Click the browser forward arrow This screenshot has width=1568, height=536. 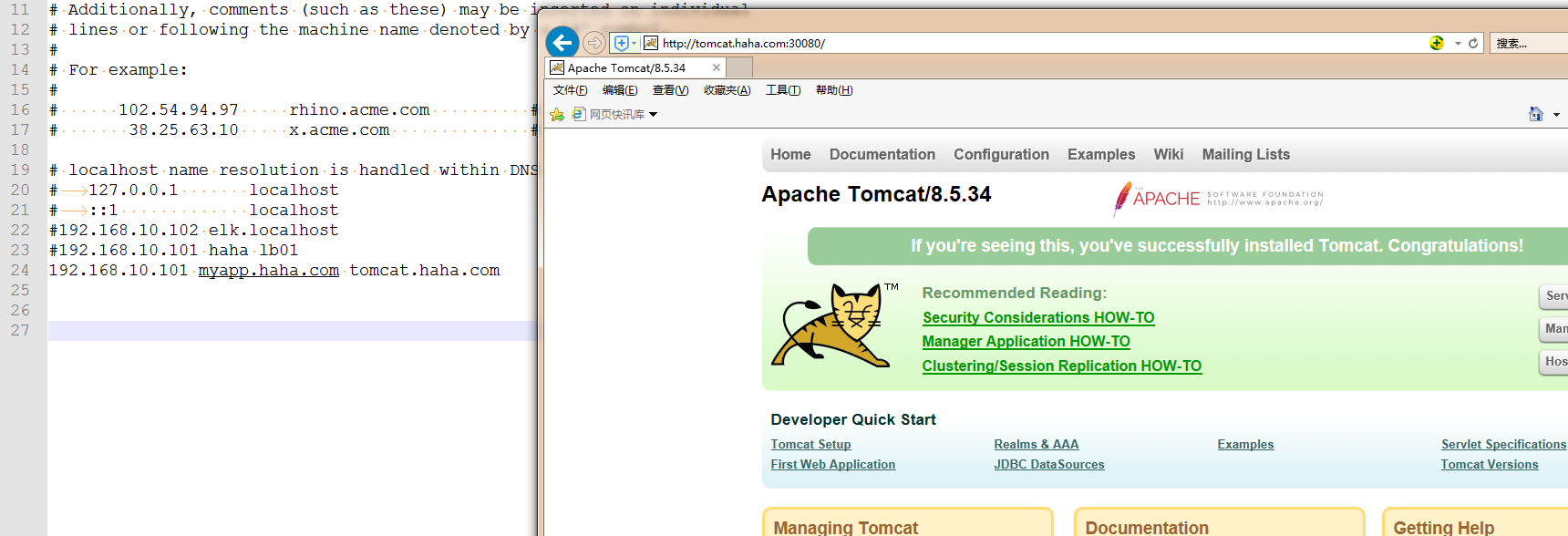coord(594,43)
